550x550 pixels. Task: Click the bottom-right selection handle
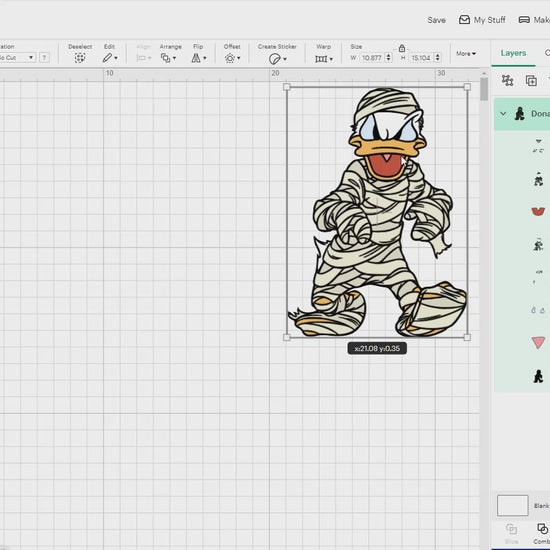tap(467, 337)
